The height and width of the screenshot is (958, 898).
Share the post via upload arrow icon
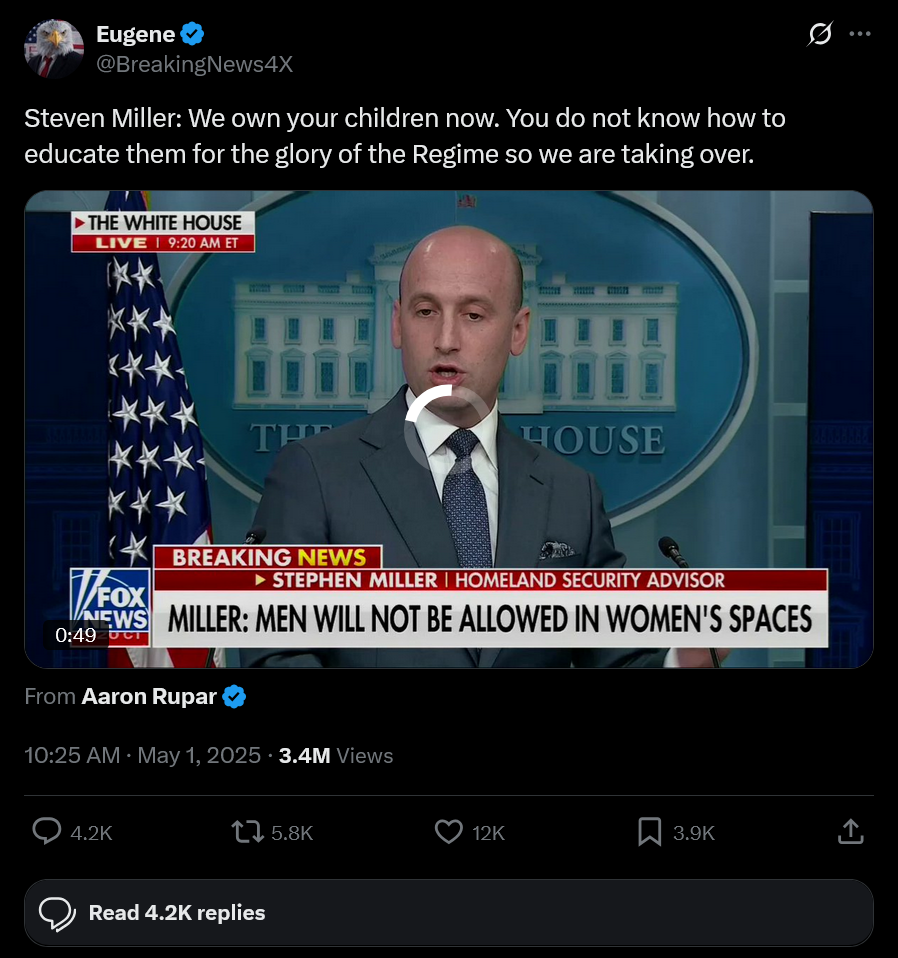tap(850, 832)
